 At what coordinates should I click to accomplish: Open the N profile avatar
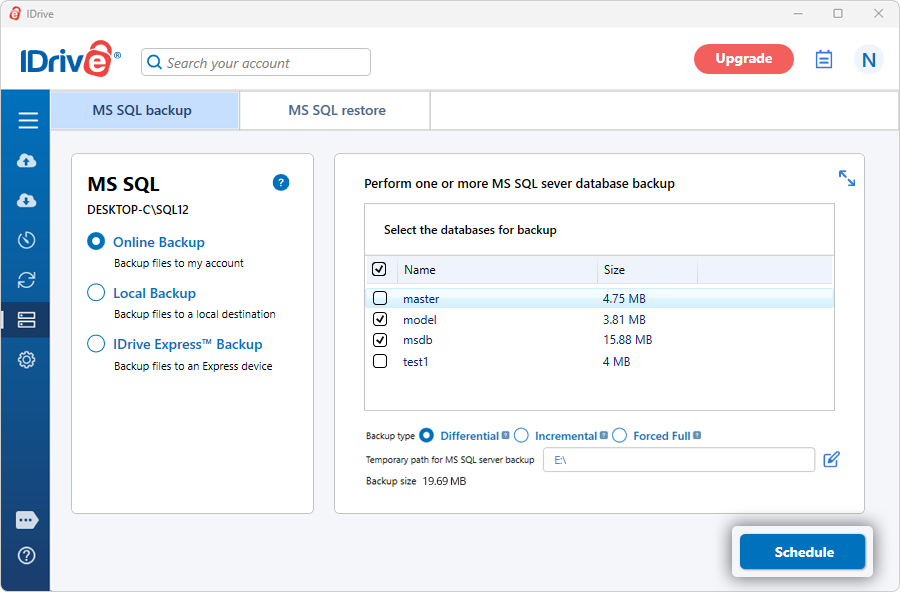868,59
